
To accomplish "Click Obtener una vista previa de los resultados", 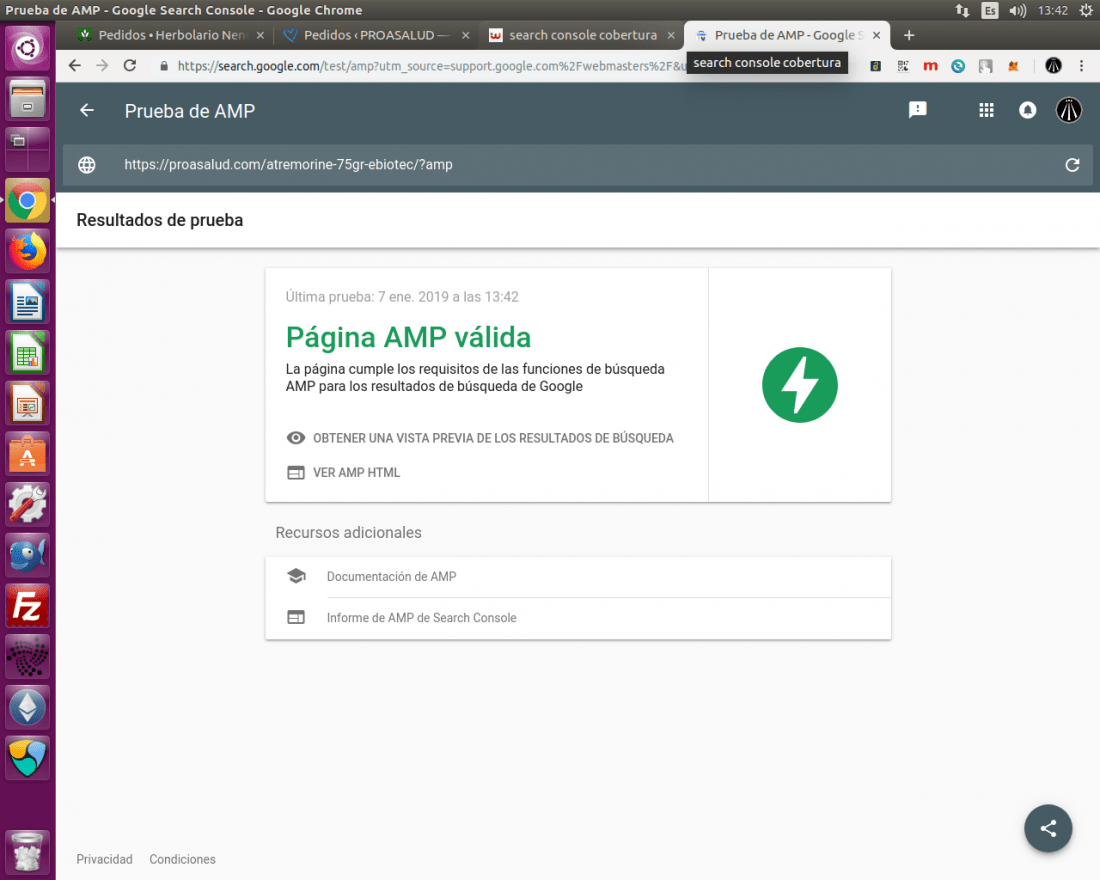I will coord(493,438).
